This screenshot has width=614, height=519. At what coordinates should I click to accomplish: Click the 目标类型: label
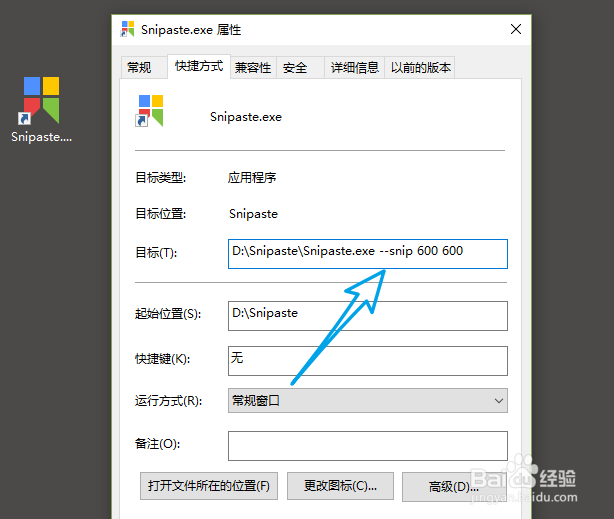[x=161, y=177]
